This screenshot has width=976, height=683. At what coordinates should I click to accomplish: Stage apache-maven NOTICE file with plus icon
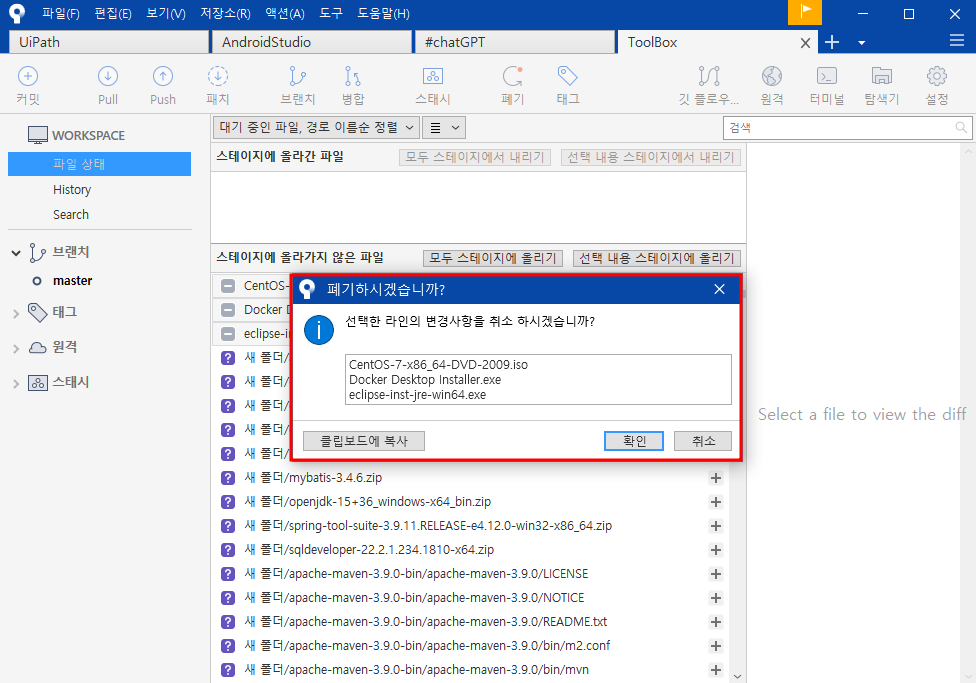pos(716,598)
